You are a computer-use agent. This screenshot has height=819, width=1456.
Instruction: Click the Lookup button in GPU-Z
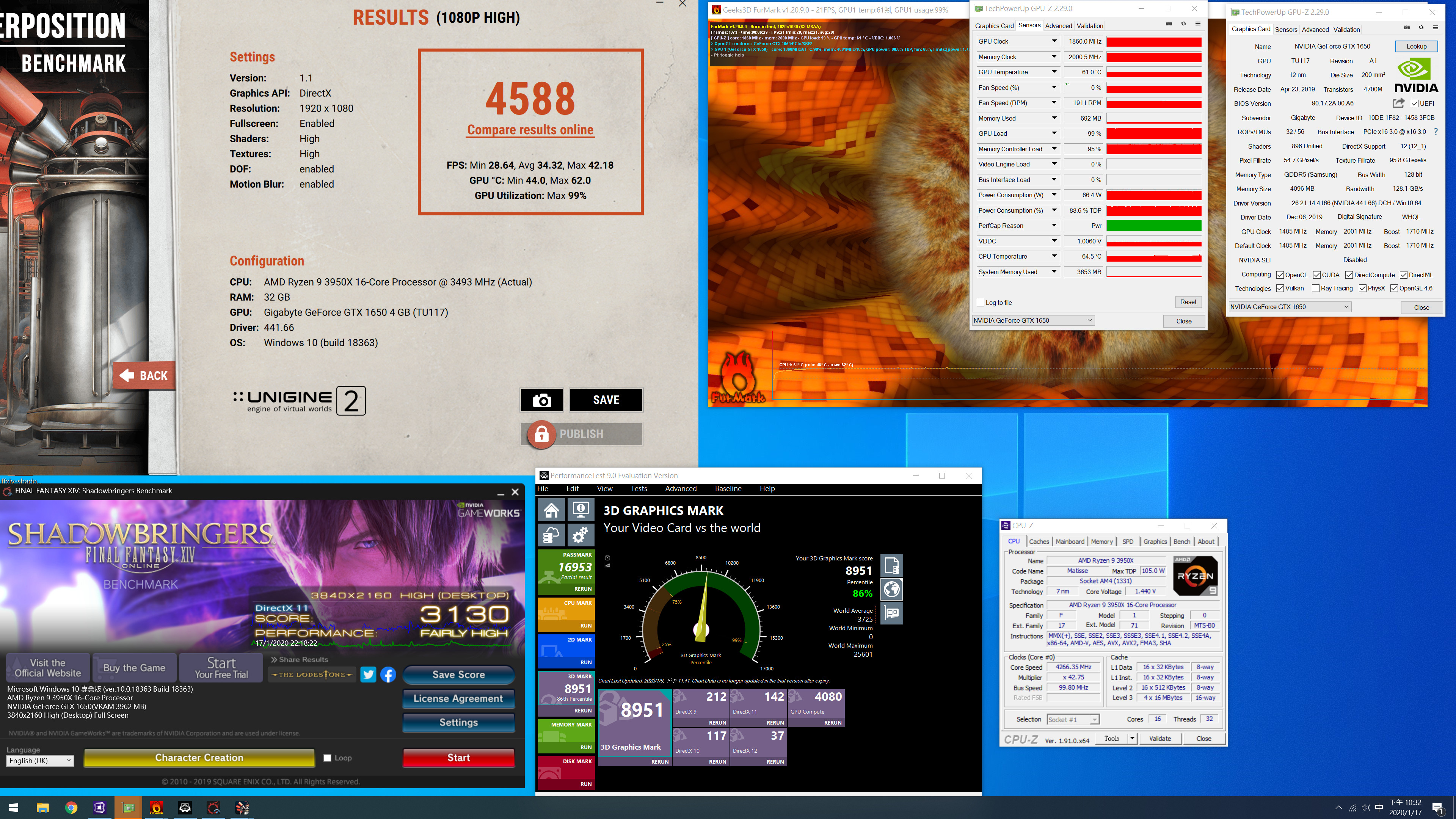tap(1416, 46)
